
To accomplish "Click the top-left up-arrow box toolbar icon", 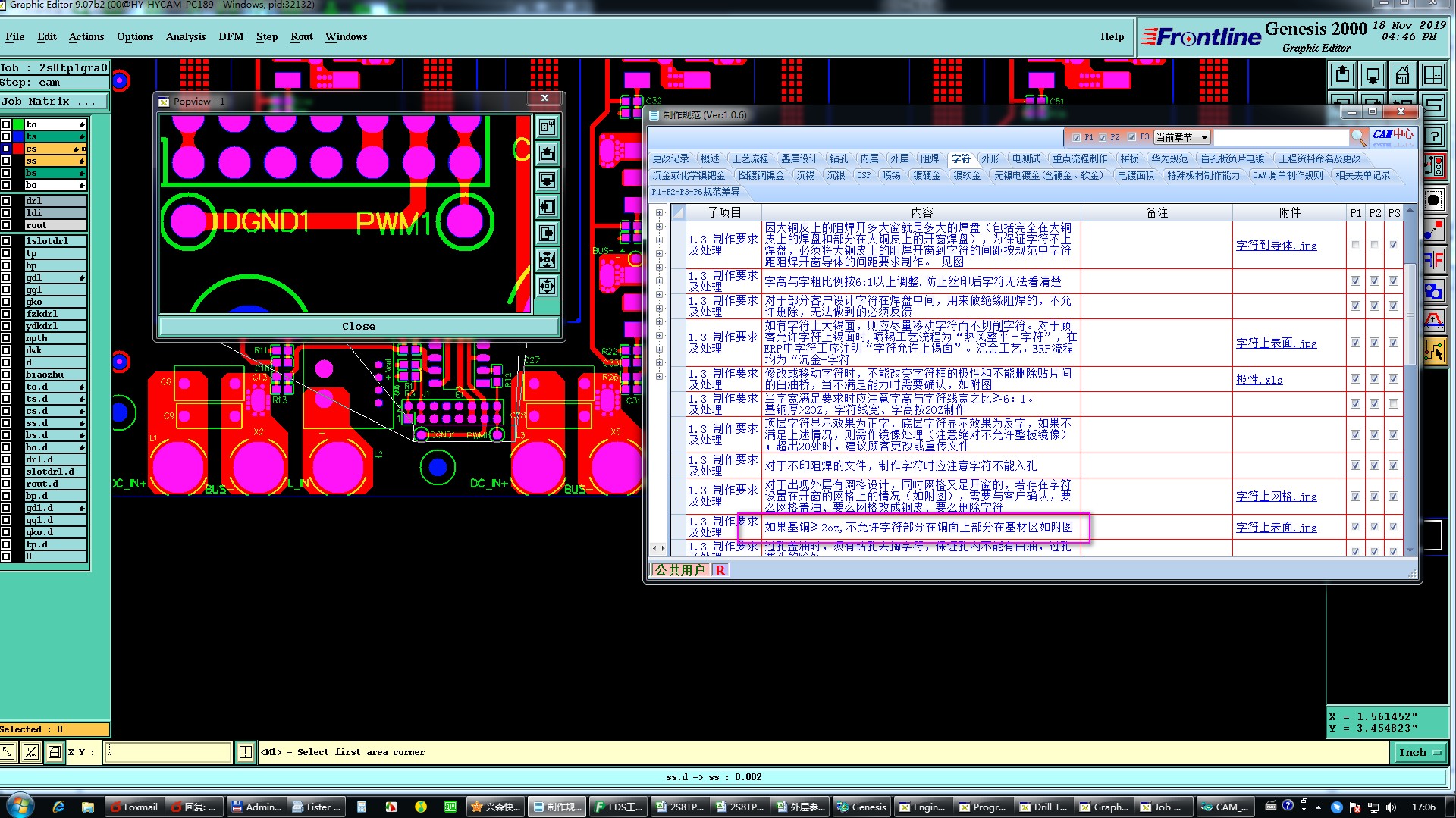I will click(x=1342, y=75).
